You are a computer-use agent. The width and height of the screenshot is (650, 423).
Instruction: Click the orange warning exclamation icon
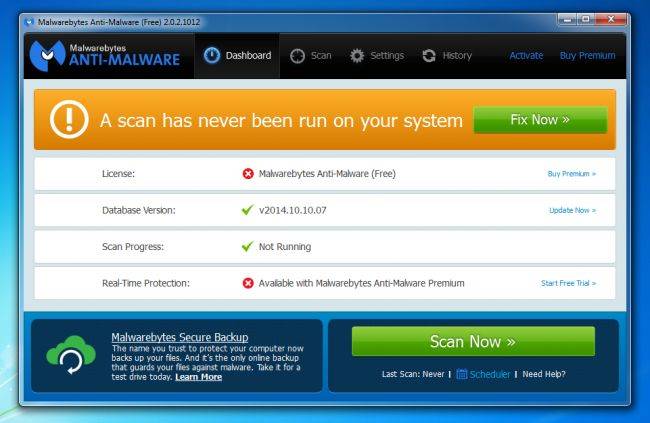[69, 119]
